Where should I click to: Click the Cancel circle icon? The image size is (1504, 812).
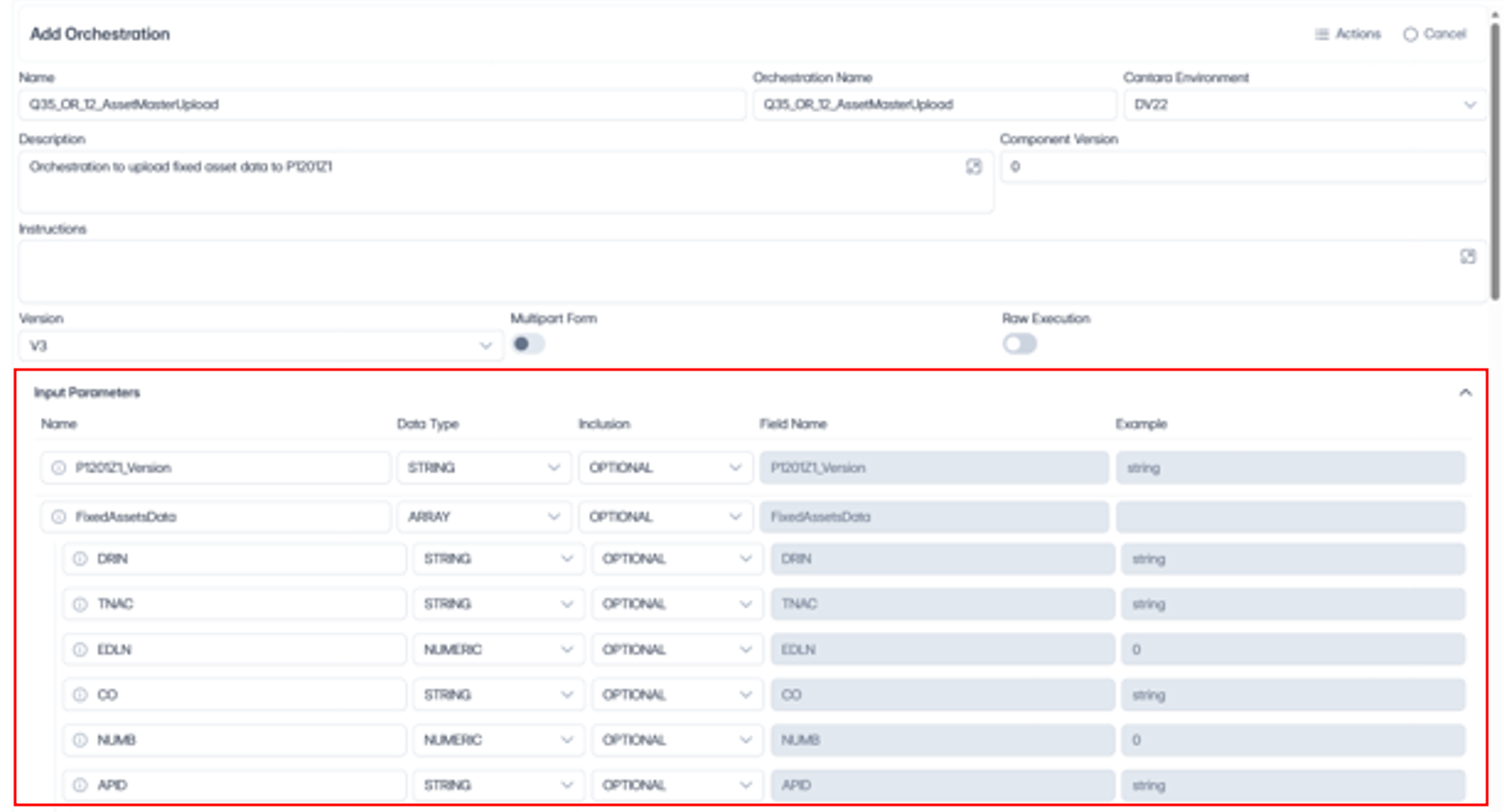coord(1411,34)
